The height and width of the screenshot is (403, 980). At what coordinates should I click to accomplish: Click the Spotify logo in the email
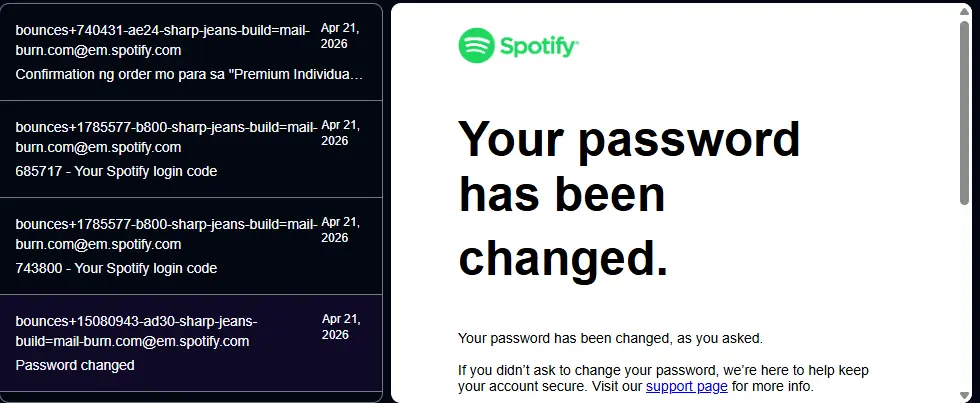pos(518,46)
